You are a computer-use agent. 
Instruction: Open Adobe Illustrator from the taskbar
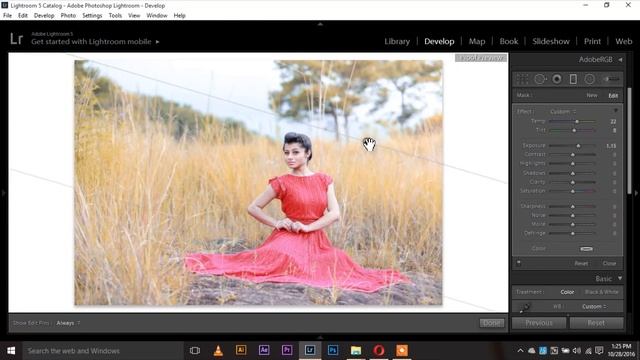pos(241,350)
